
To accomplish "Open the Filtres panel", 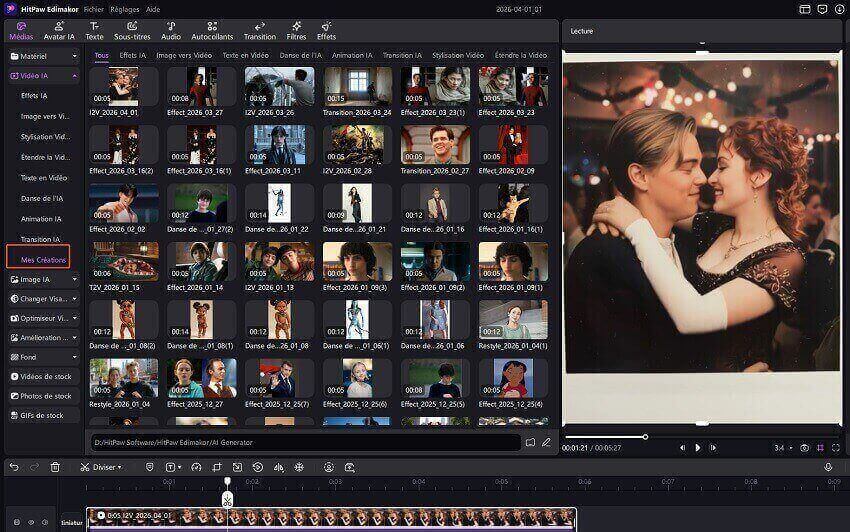I will [294, 30].
